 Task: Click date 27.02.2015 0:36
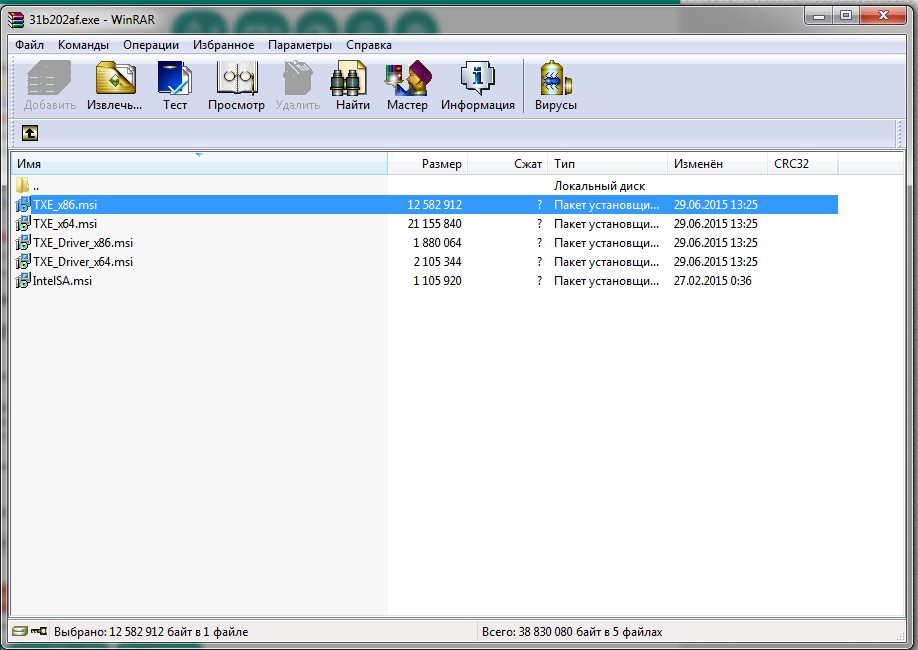(x=713, y=280)
